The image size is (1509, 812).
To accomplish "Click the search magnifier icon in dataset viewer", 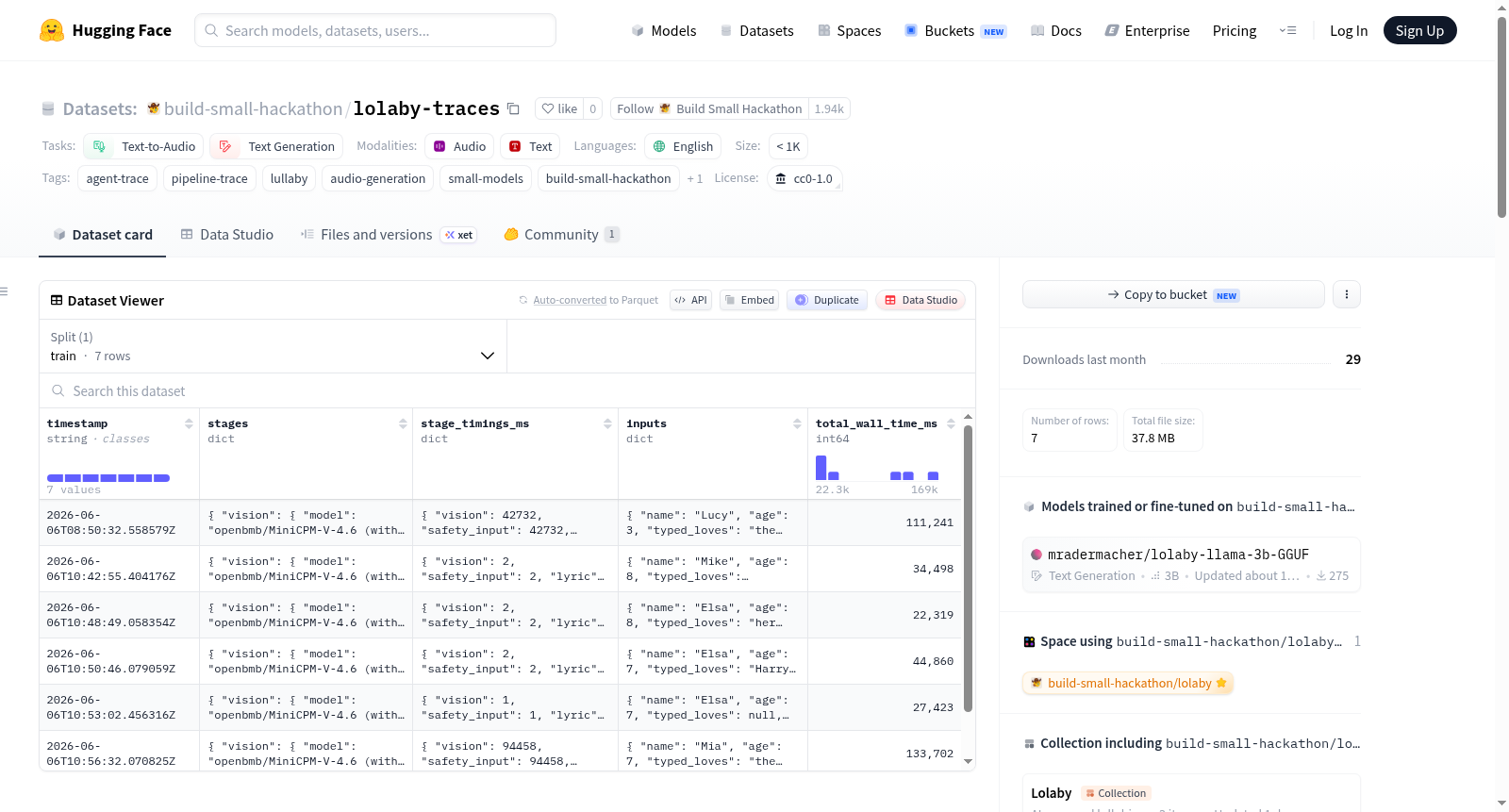I will point(58,390).
